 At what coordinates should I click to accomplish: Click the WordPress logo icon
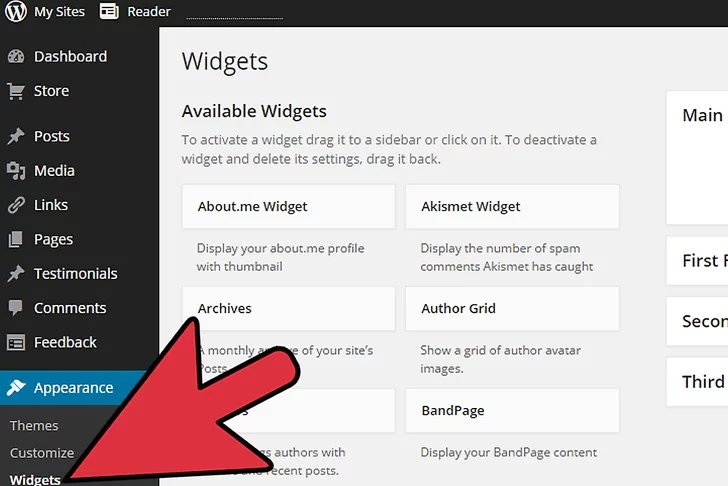tap(16, 11)
